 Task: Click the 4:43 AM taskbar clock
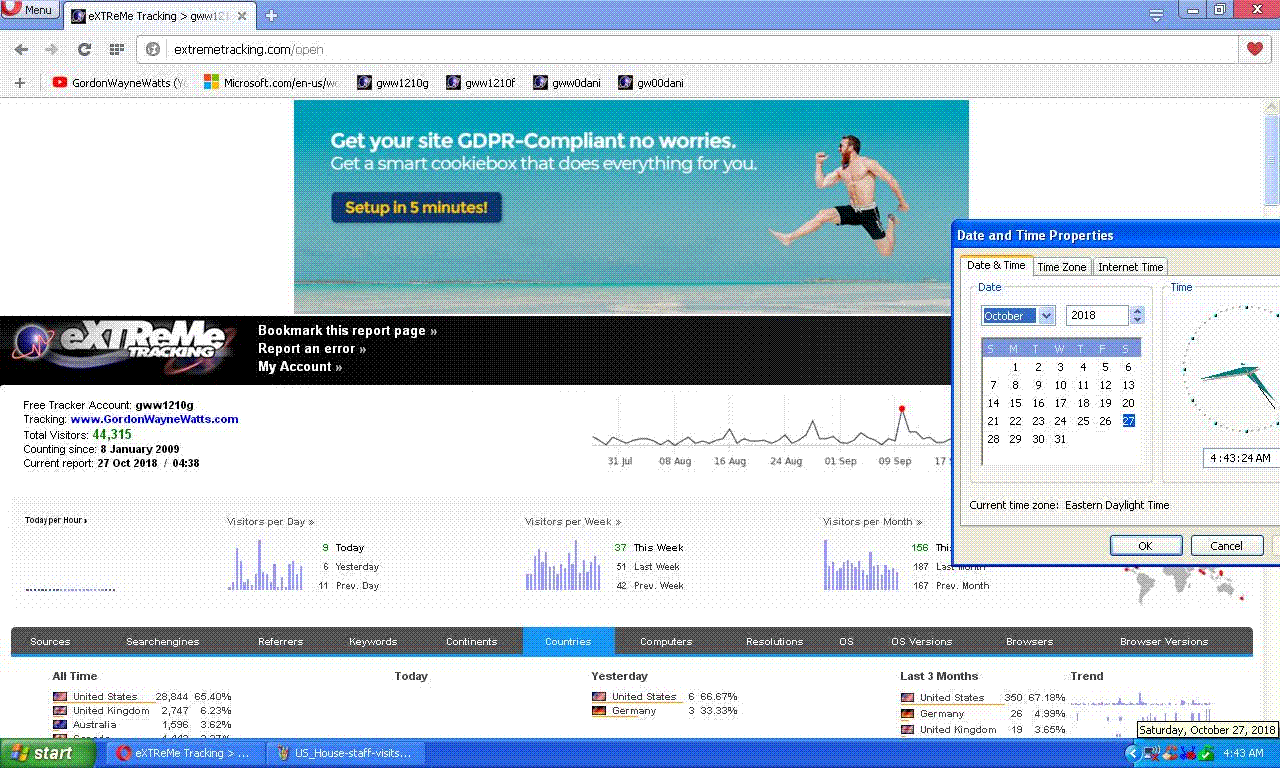pyautogui.click(x=1243, y=753)
